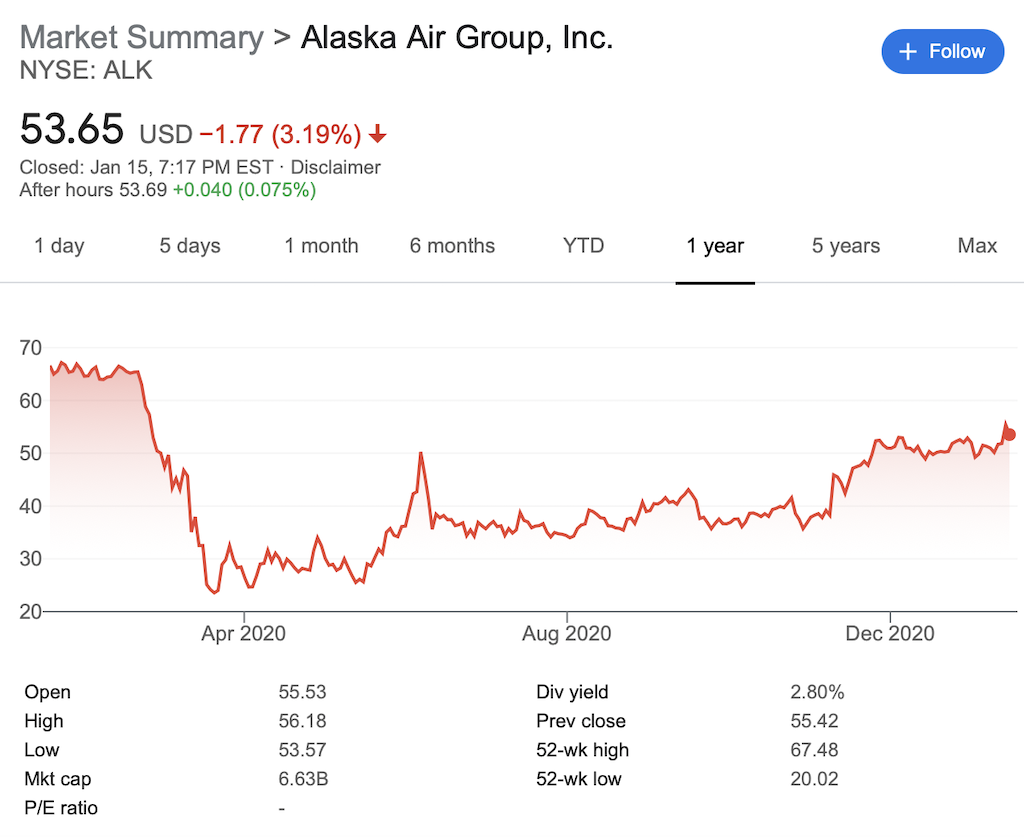
Task: Click the Follow button
Action: 942,52
